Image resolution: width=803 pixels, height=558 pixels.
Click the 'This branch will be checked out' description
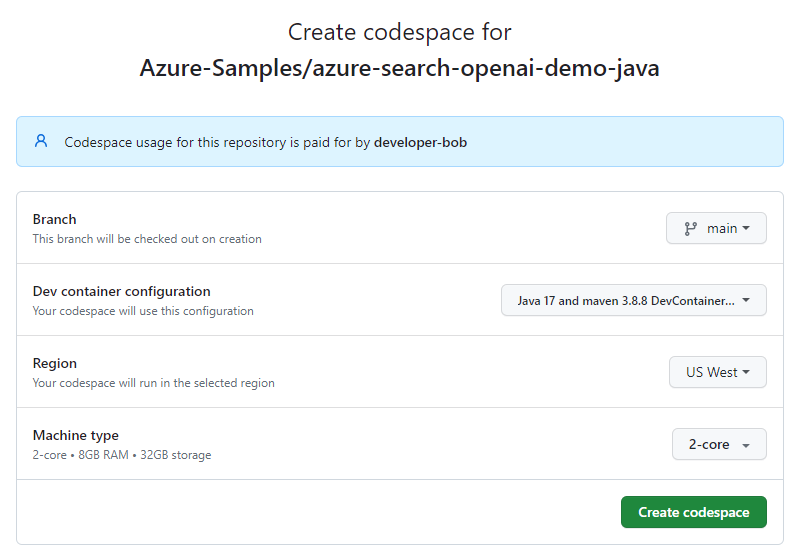coord(147,239)
